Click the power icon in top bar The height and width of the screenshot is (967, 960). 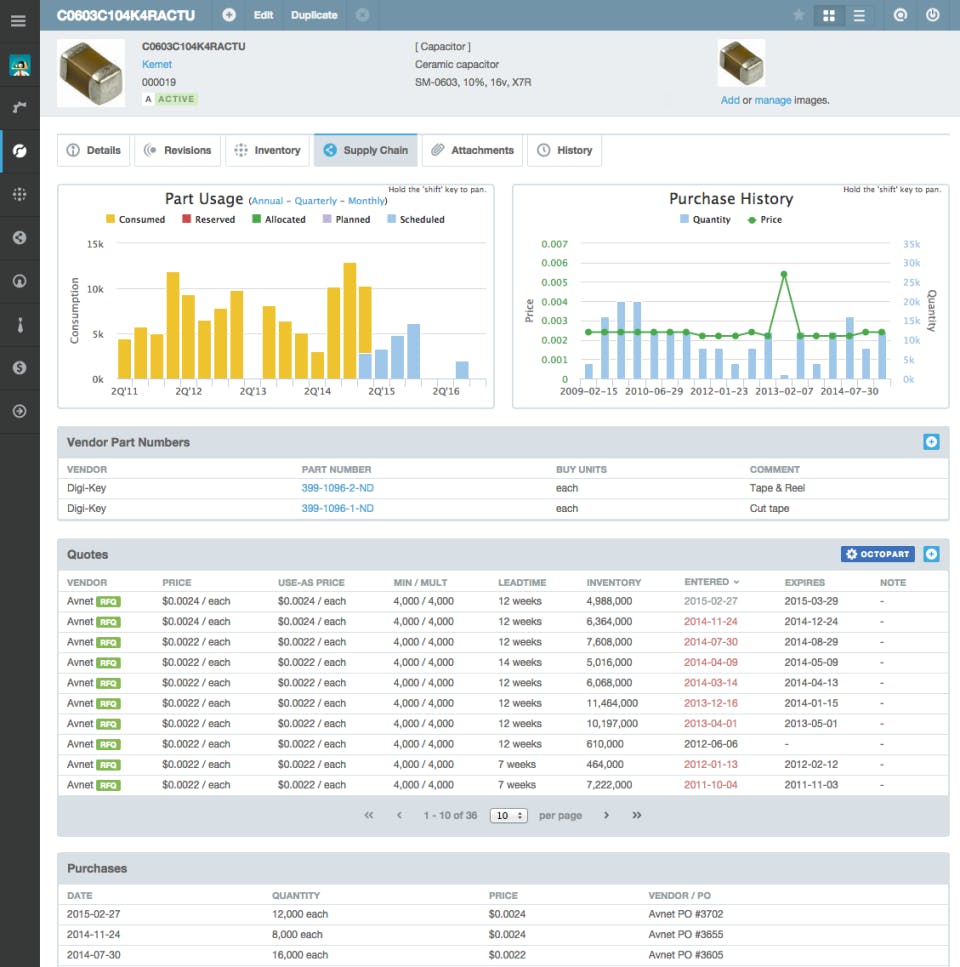tap(933, 15)
